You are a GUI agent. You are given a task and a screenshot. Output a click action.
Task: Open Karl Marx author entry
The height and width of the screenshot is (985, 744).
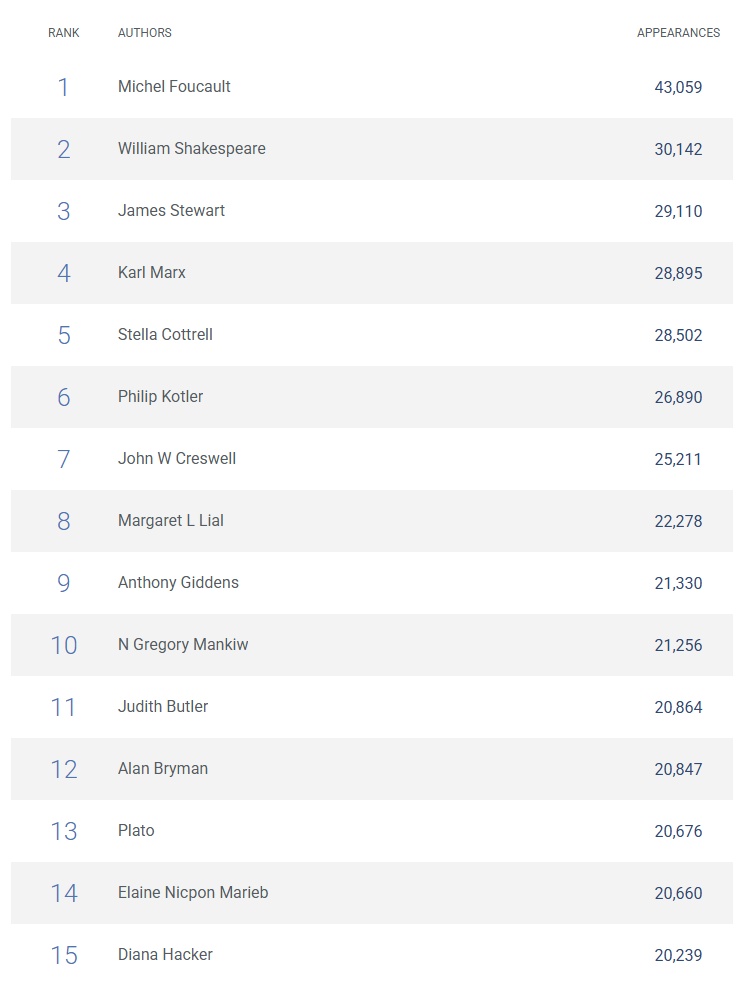click(x=152, y=273)
